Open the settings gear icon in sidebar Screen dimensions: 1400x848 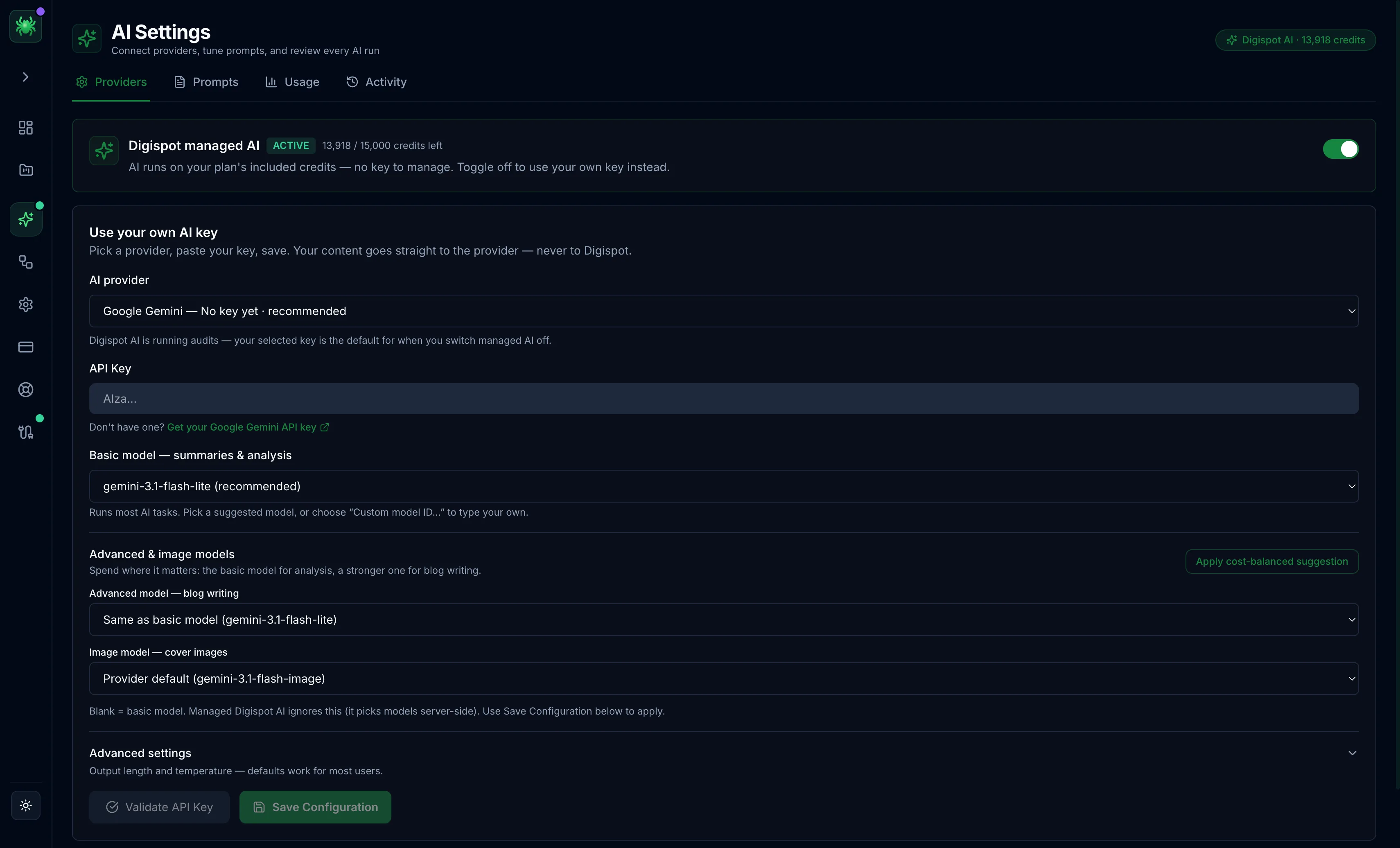[25, 304]
